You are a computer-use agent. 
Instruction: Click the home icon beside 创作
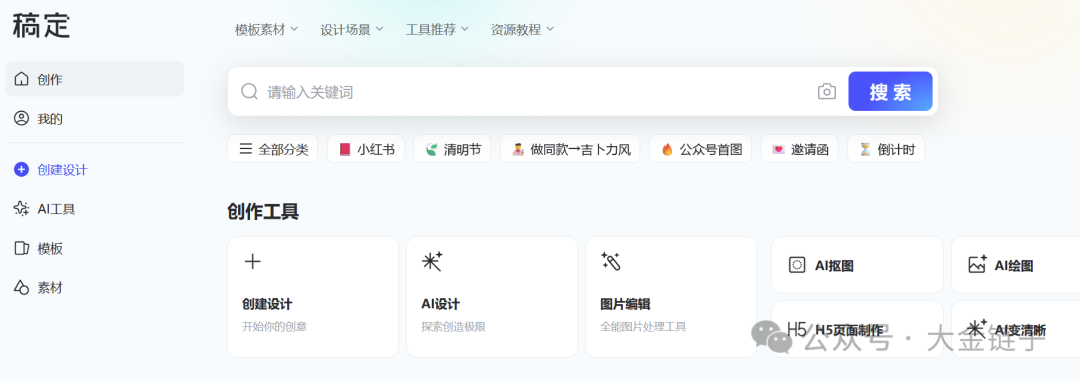click(x=22, y=79)
